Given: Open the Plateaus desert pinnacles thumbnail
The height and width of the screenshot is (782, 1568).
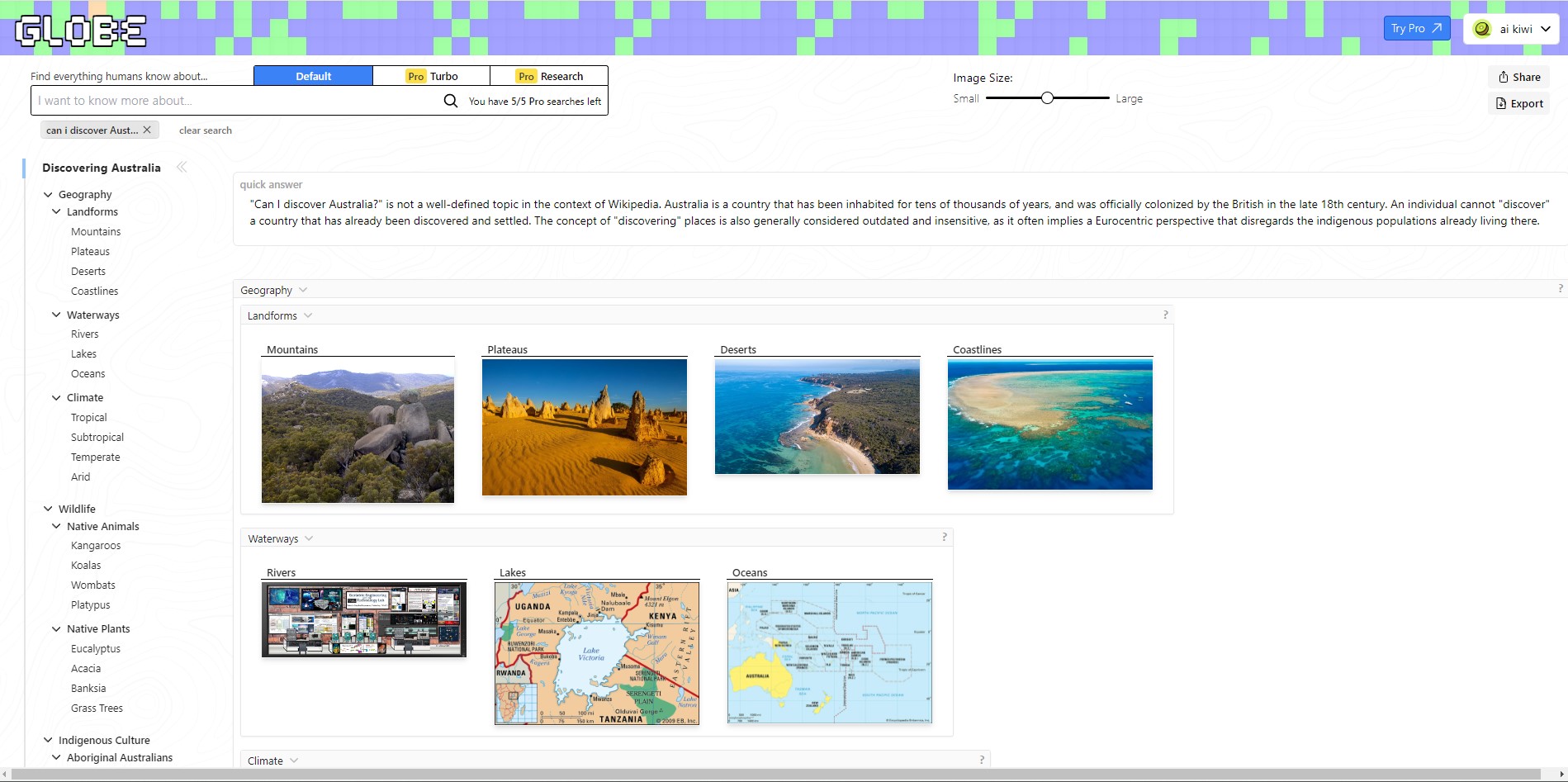Looking at the screenshot, I should tap(585, 427).
